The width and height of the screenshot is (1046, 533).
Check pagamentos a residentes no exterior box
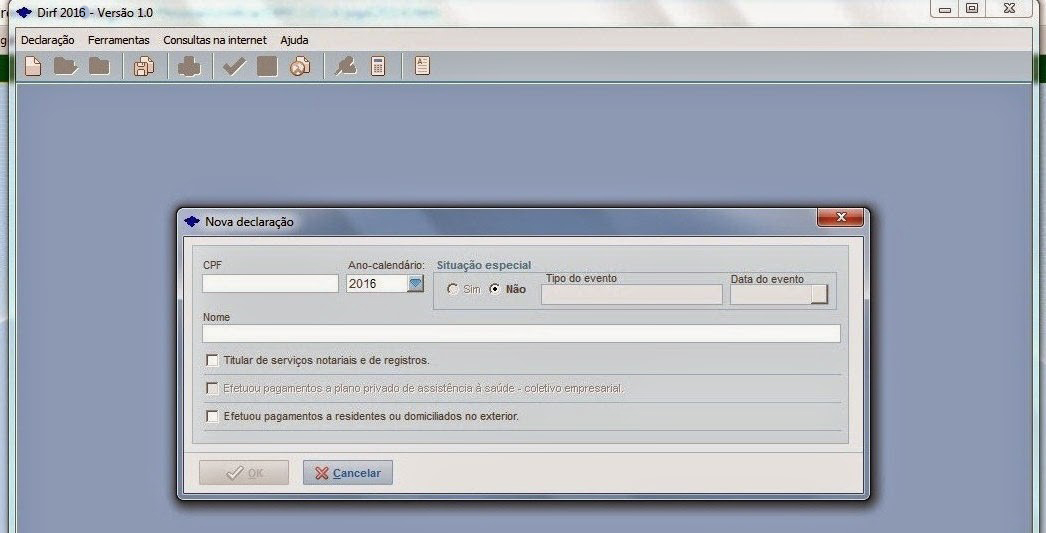click(212, 416)
